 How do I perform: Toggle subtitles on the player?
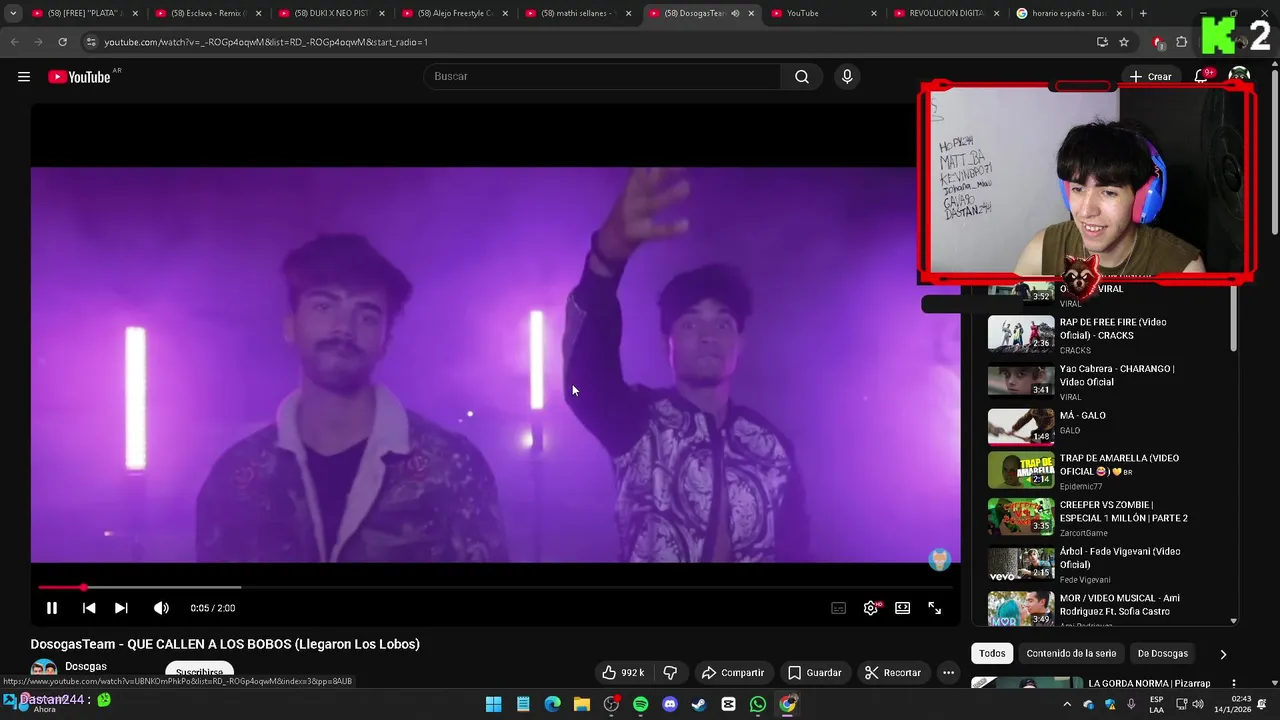click(x=838, y=608)
